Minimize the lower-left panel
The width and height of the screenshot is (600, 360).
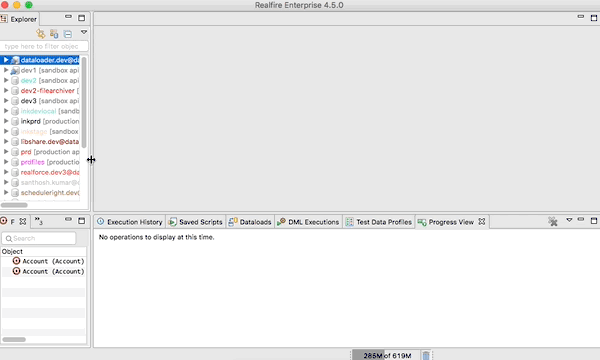pyautogui.click(x=68, y=219)
